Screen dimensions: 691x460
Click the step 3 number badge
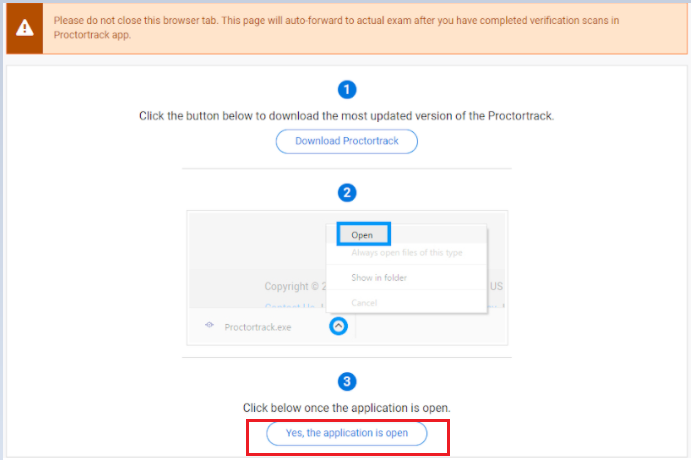pyautogui.click(x=347, y=382)
